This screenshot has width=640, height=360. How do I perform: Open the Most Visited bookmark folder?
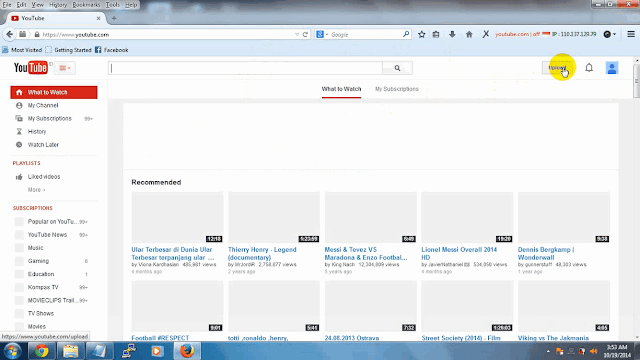point(22,50)
